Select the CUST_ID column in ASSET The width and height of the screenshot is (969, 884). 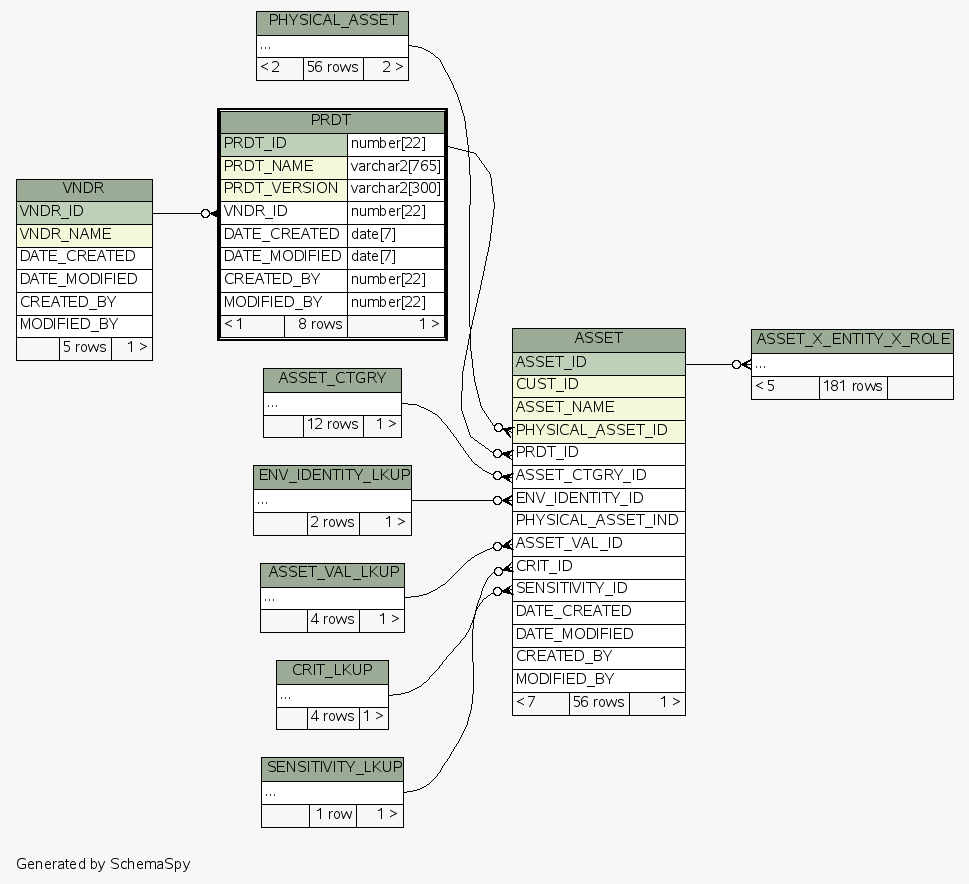[598, 385]
